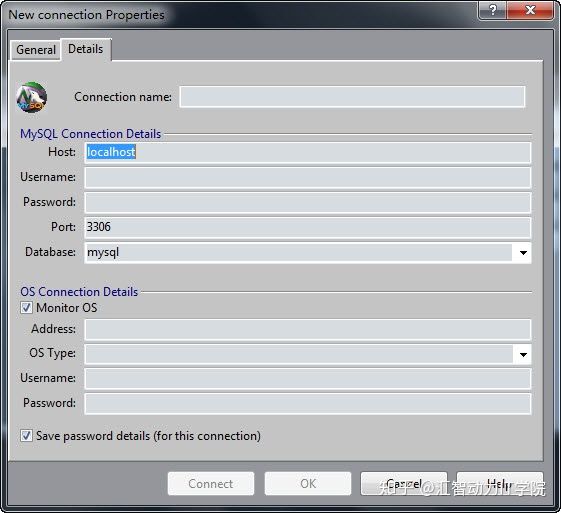Viewport: 561px width, 513px height.
Task: Switch to the General tab
Action: [x=35, y=50]
